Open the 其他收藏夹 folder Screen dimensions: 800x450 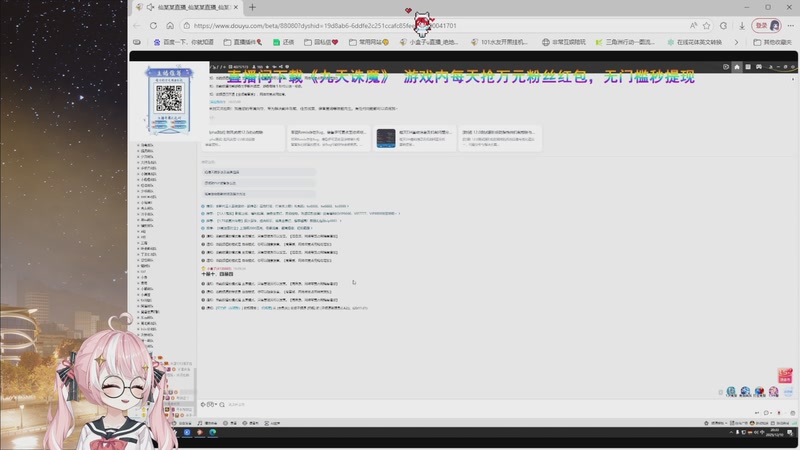(x=772, y=42)
